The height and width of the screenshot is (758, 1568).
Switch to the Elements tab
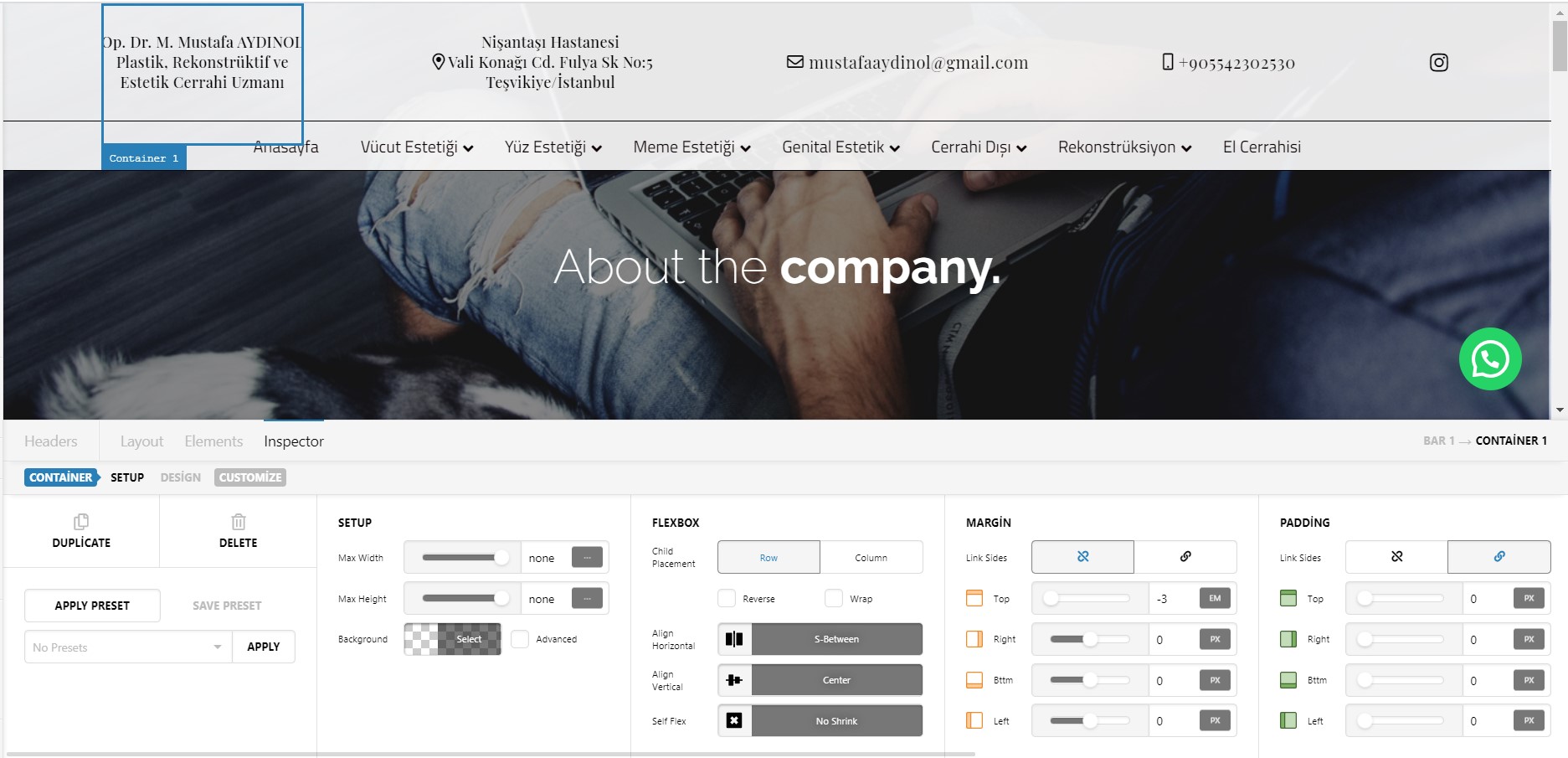[213, 441]
